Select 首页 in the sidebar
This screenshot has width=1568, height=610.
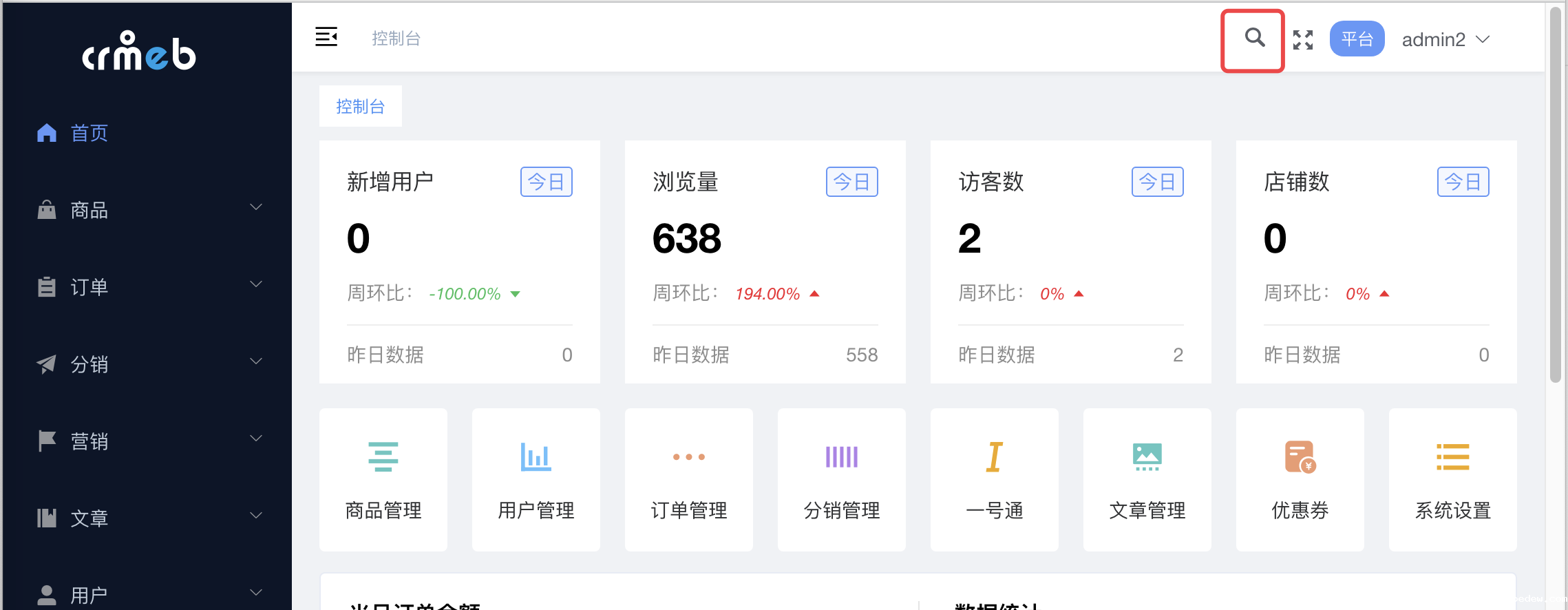tap(89, 133)
